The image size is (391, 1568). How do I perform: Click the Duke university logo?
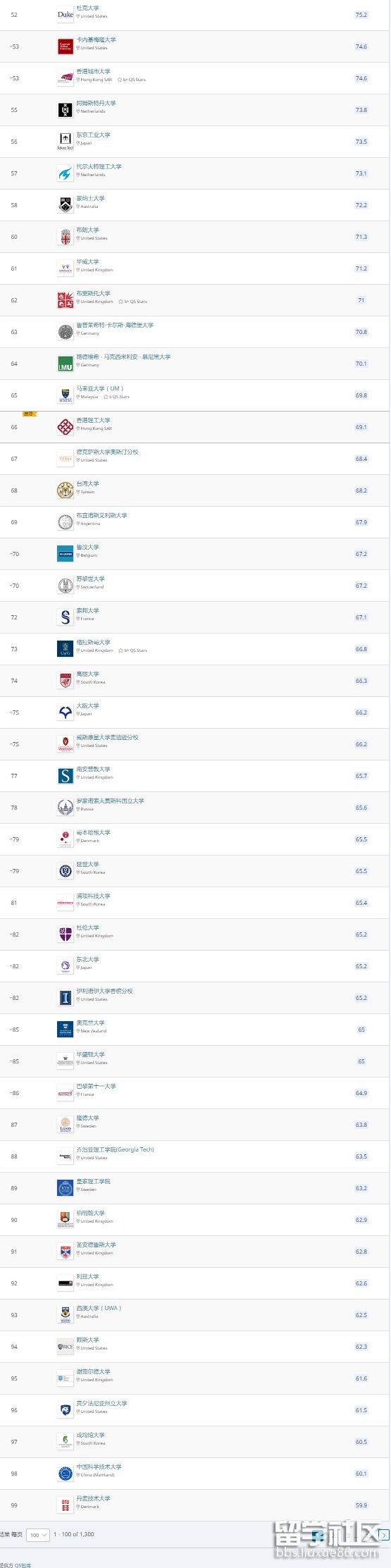tap(65, 14)
